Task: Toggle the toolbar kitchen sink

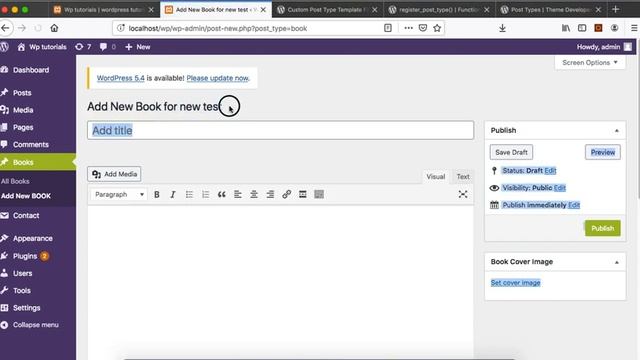Action: click(319, 195)
